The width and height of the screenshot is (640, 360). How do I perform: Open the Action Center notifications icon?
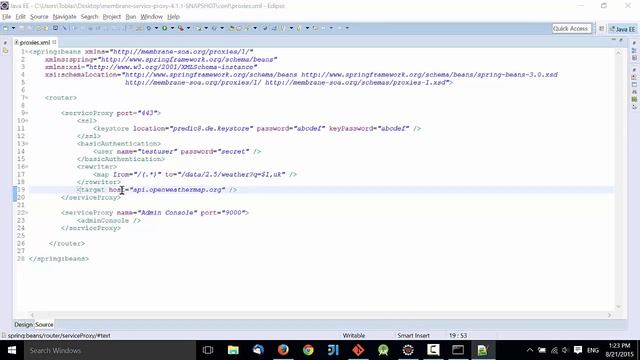(578, 350)
